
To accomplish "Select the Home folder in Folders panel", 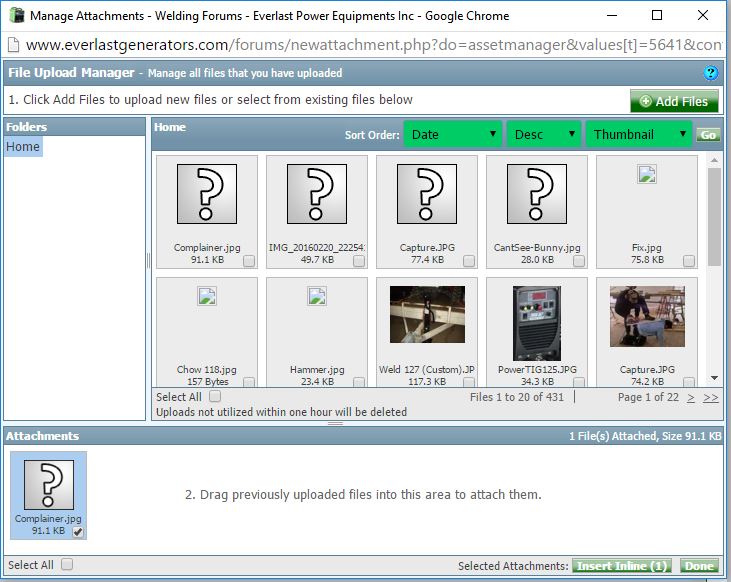I will [x=23, y=147].
